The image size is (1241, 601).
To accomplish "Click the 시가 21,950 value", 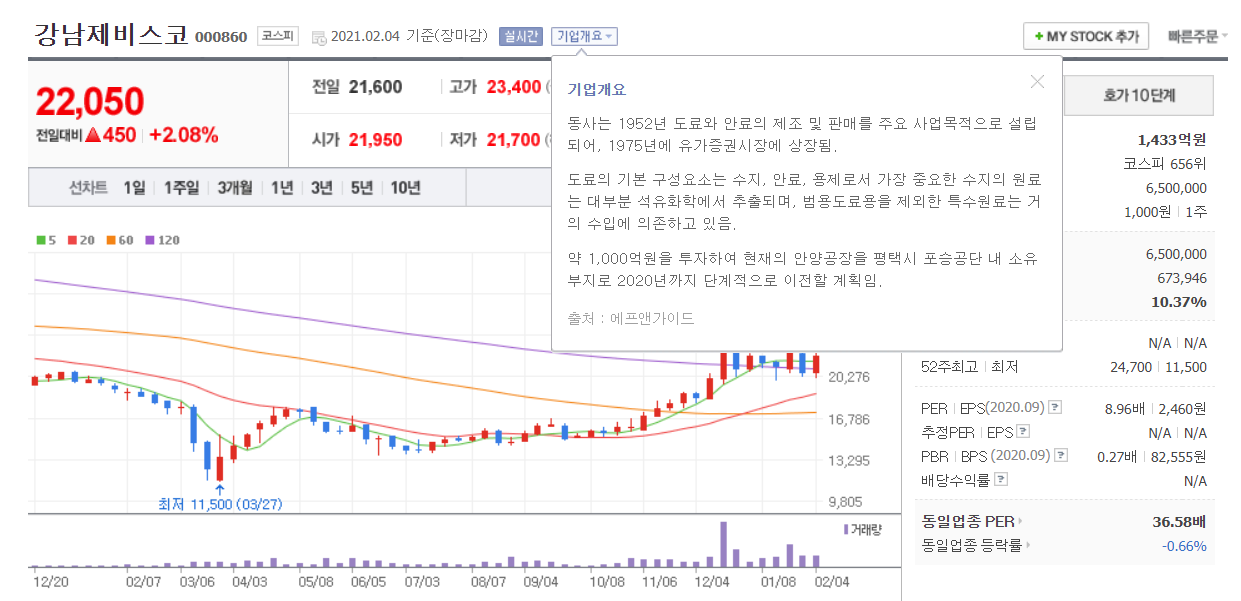I will [x=376, y=140].
